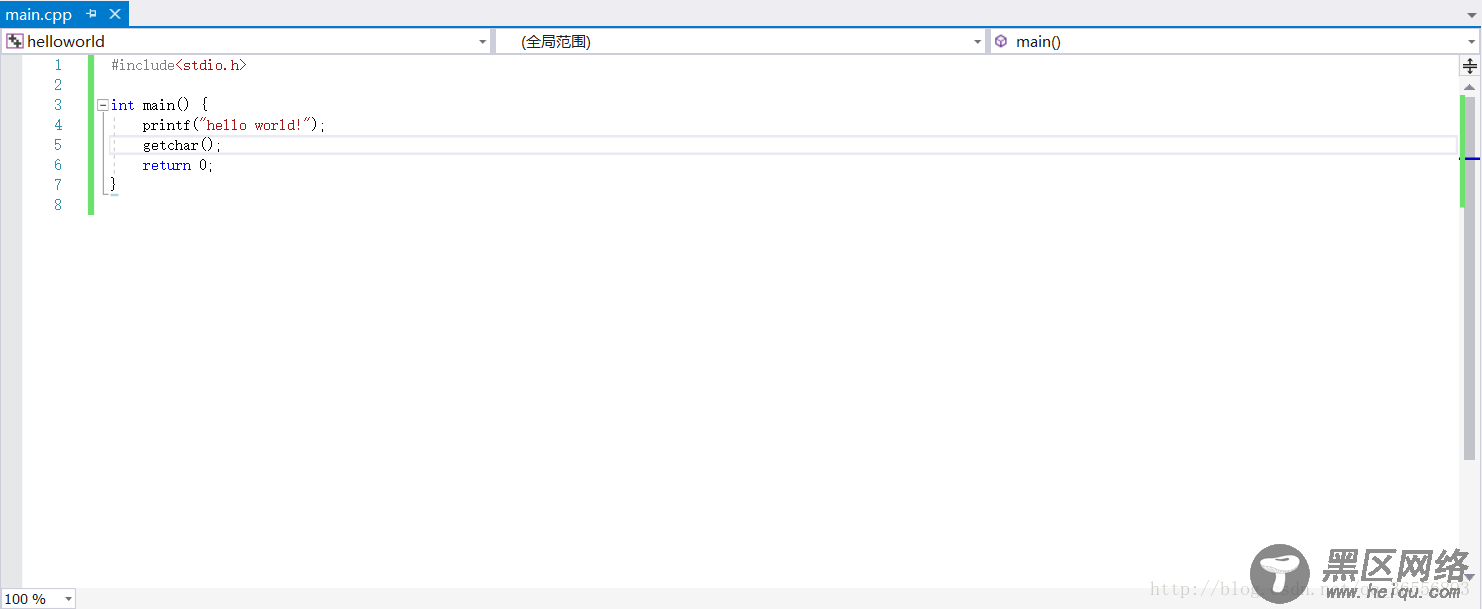This screenshot has height=609, width=1482.
Task: Click the editor split window handle
Action: (1470, 66)
